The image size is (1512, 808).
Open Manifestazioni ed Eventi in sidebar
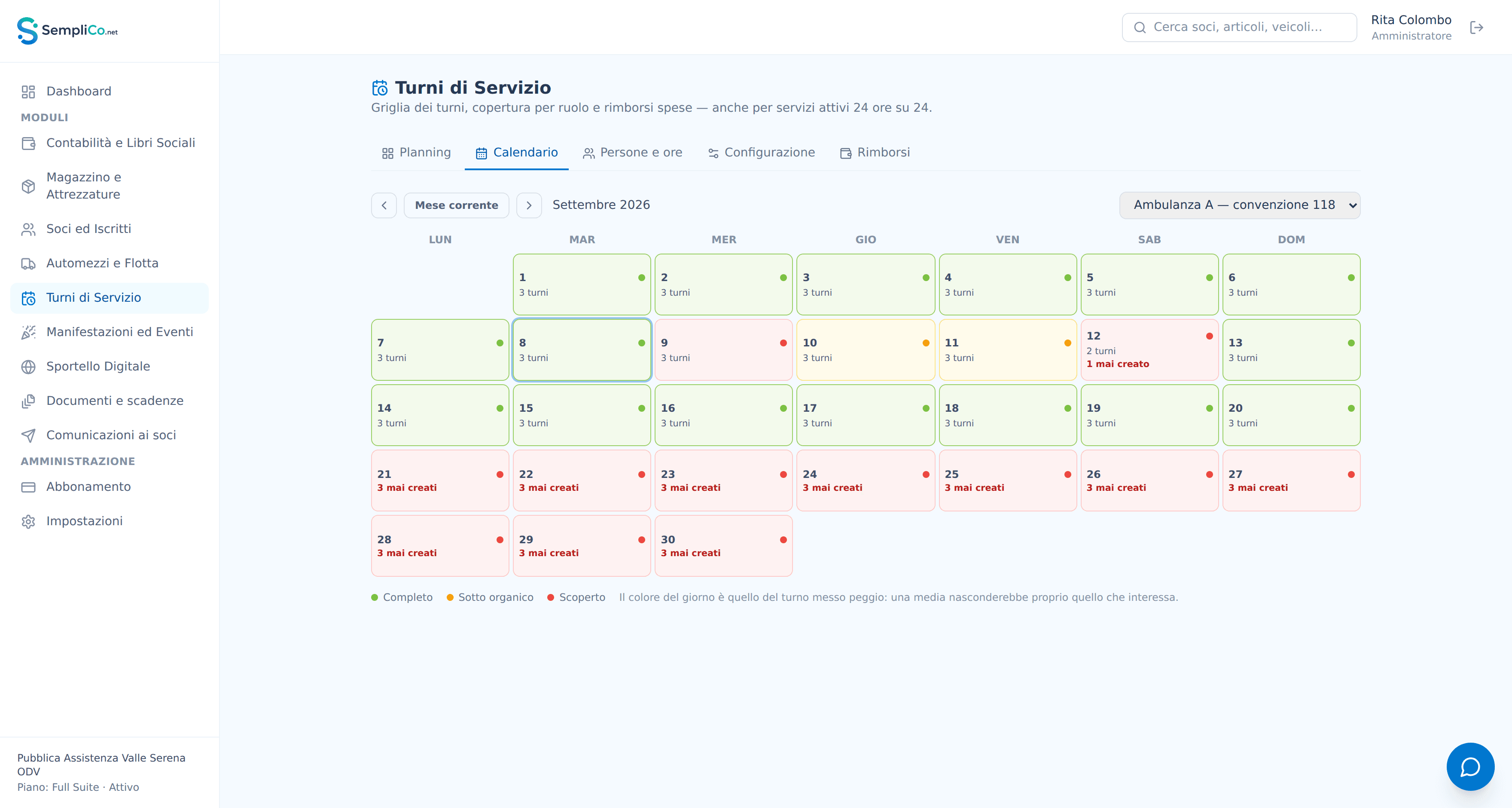[x=109, y=332]
